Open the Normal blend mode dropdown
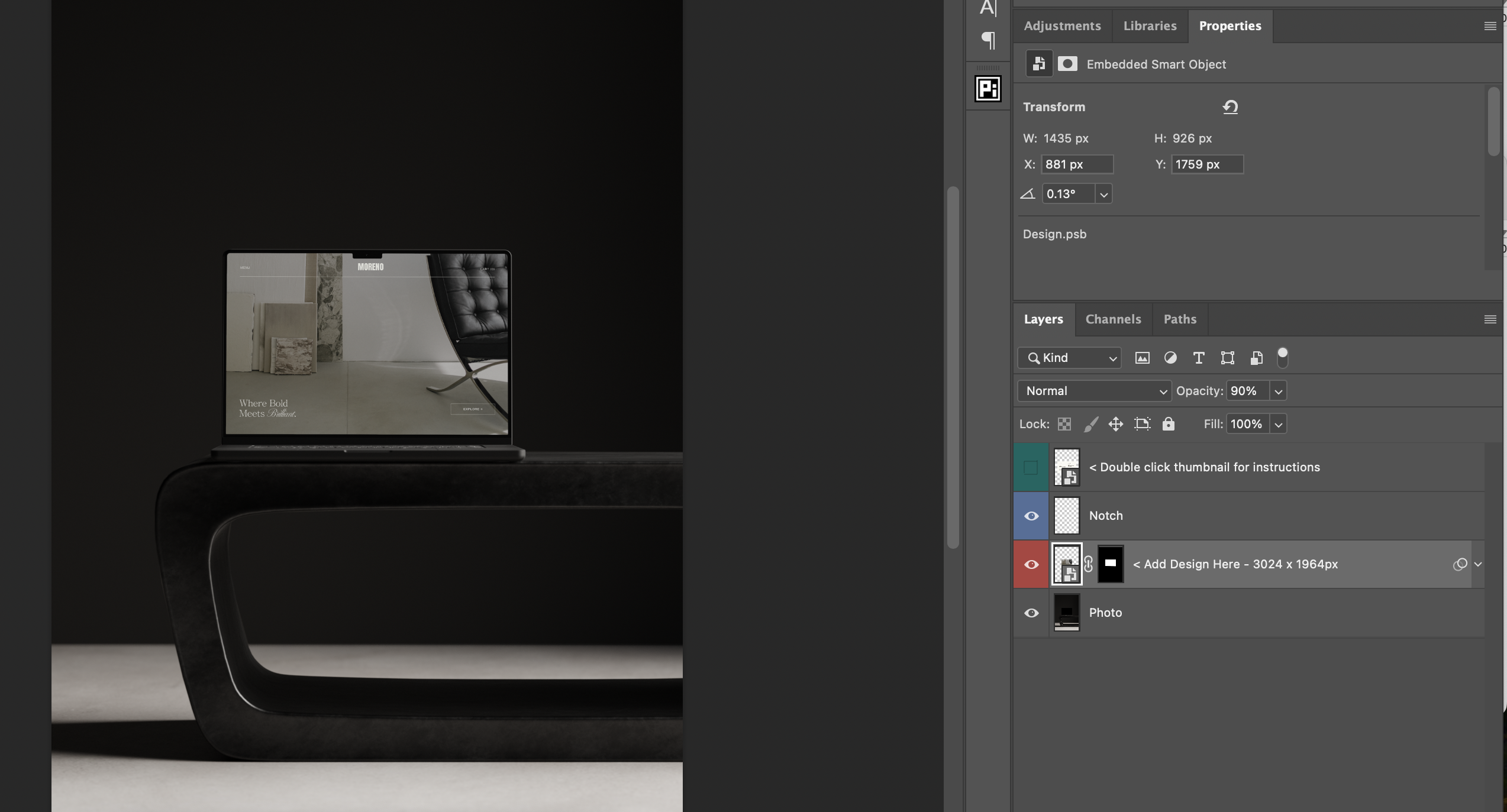The image size is (1507, 812). [x=1093, y=391]
